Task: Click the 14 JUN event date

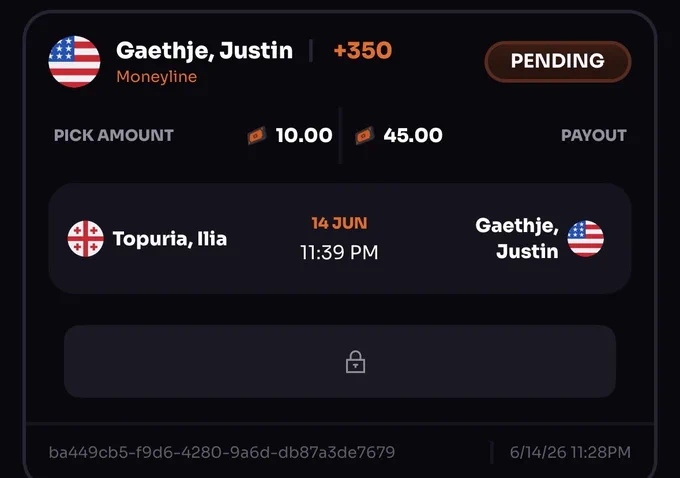Action: [x=339, y=223]
